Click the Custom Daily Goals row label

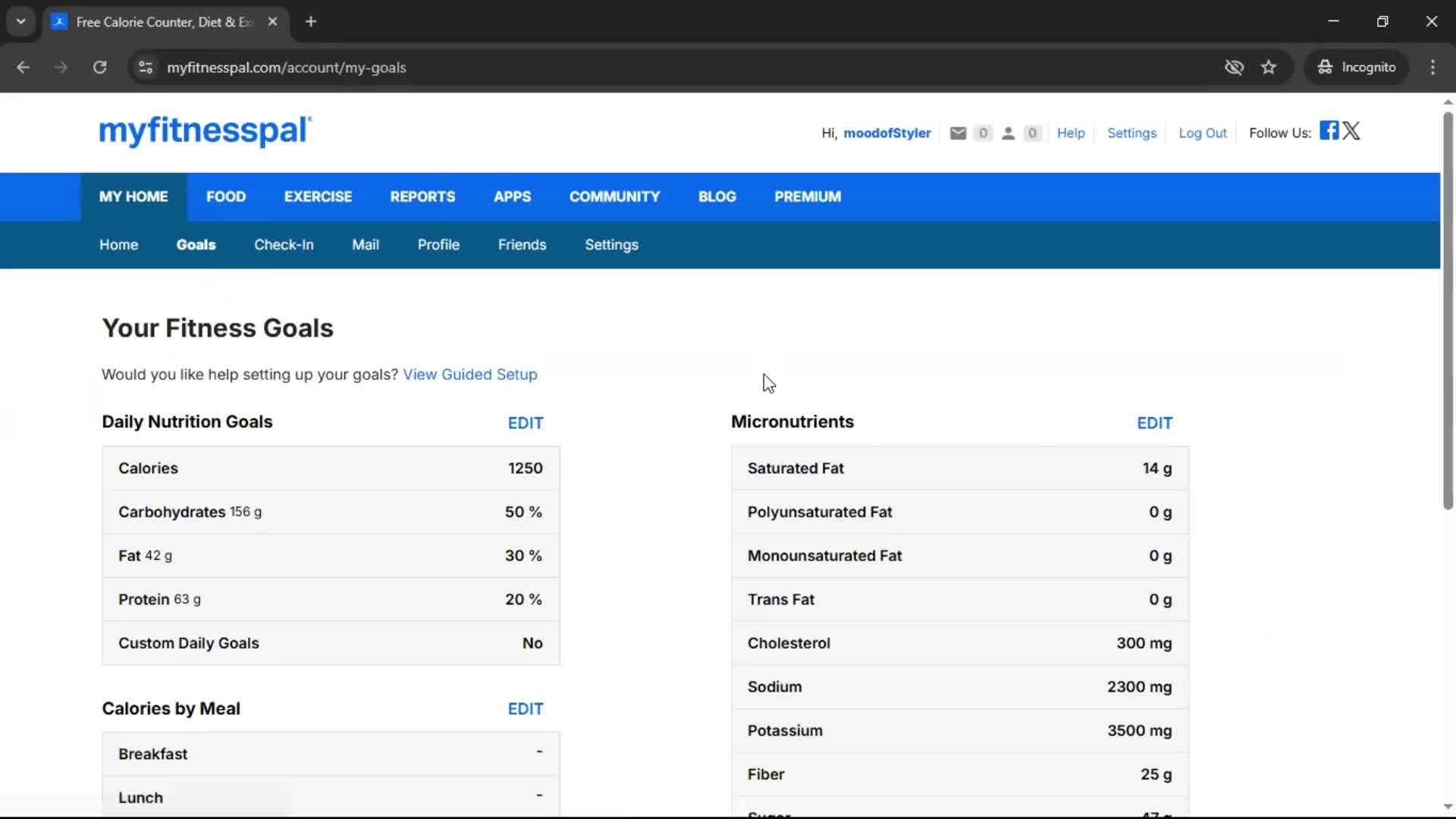tap(188, 644)
